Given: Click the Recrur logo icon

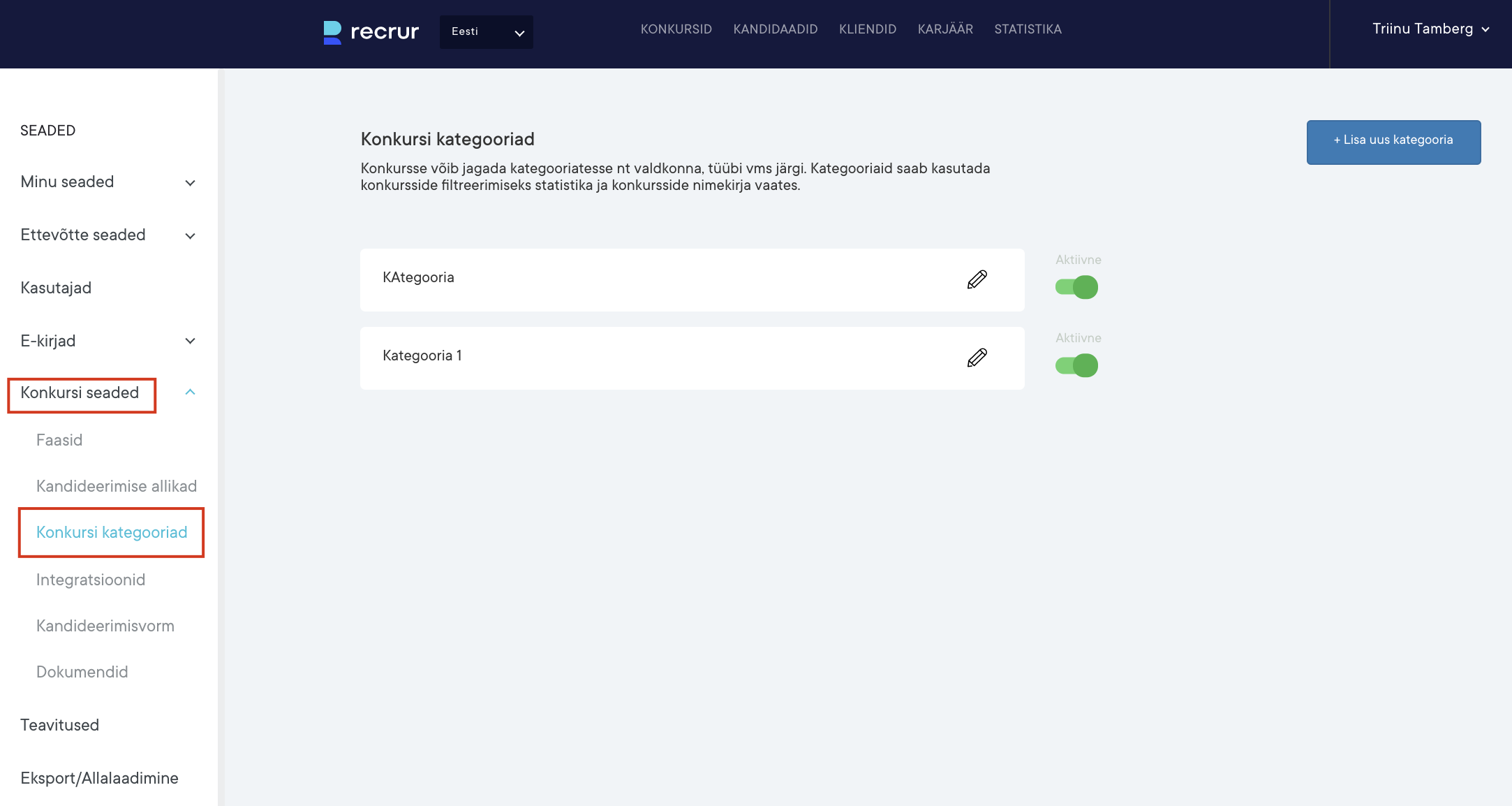Looking at the screenshot, I should [x=333, y=32].
